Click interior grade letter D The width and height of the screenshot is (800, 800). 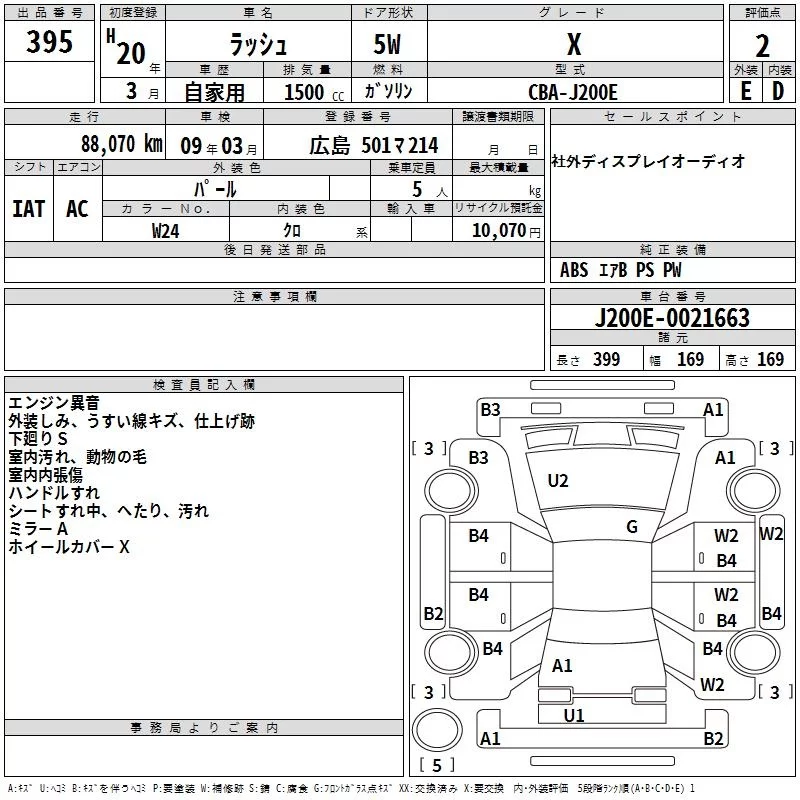(778, 91)
